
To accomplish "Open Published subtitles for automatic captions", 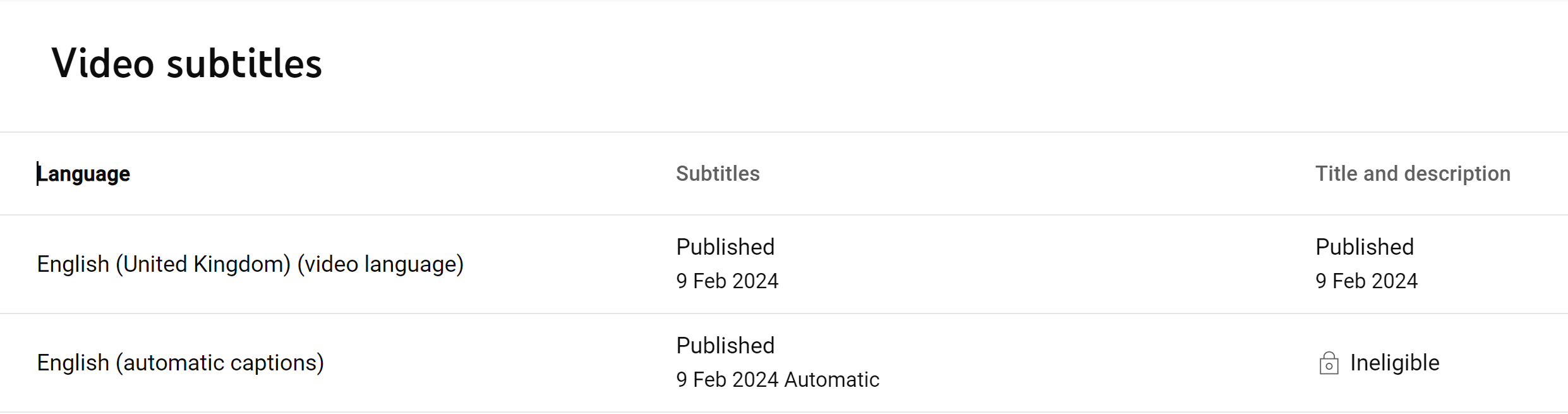I will 725,346.
